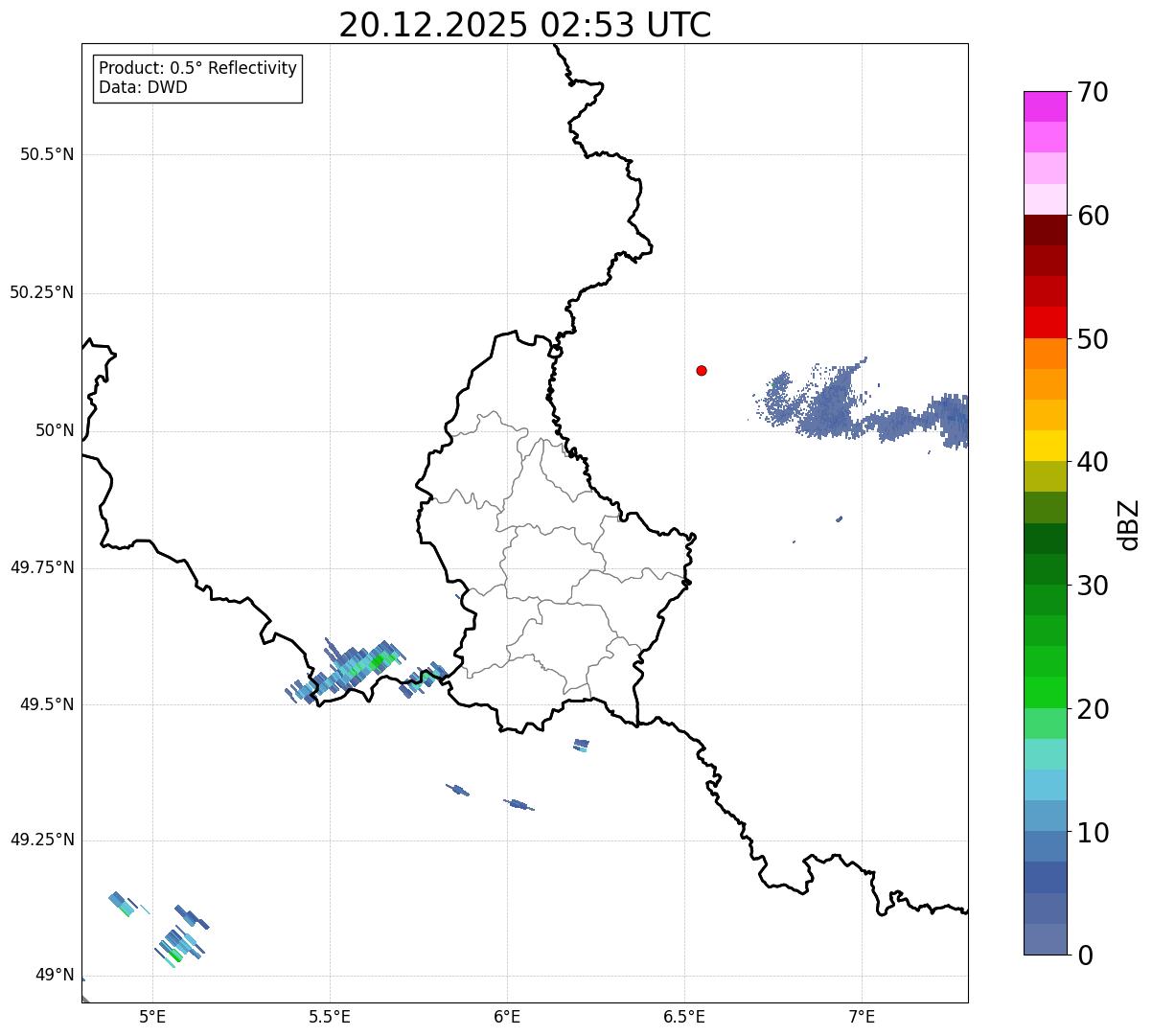The image size is (1152, 1036).
Task: Click the colorbar tick label 50
Action: [1093, 339]
